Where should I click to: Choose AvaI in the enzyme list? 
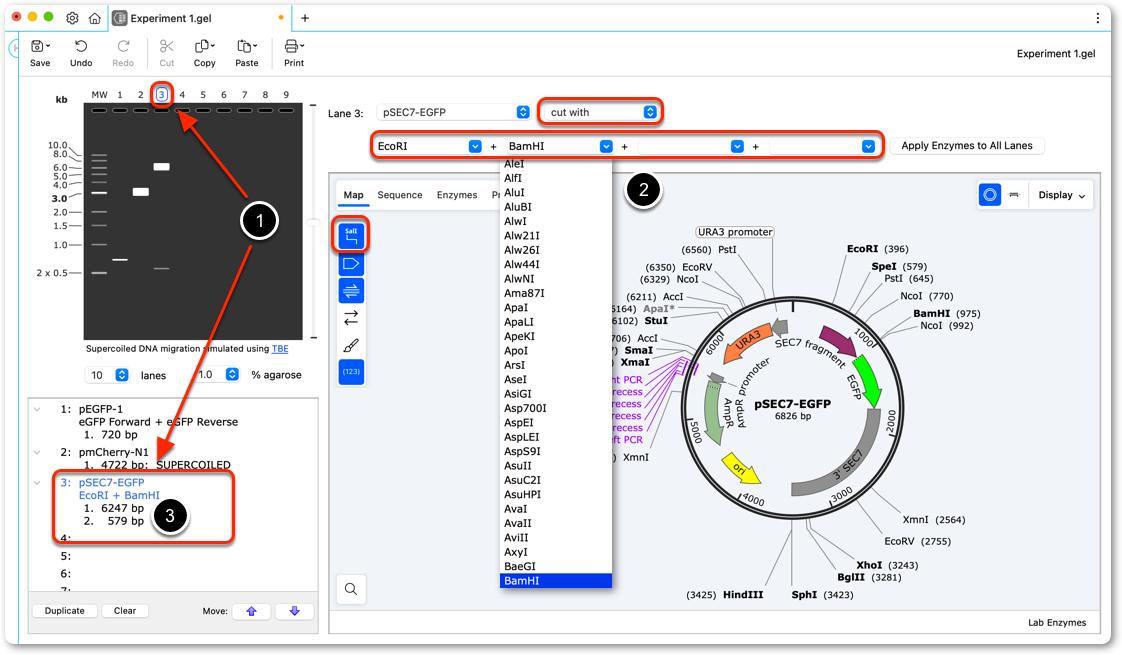pyautogui.click(x=556, y=509)
